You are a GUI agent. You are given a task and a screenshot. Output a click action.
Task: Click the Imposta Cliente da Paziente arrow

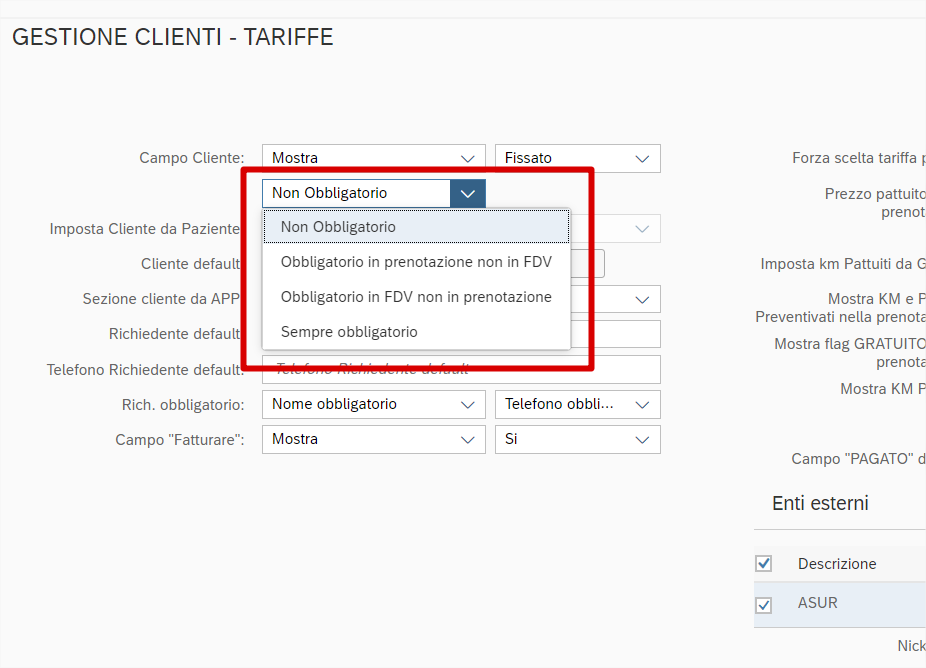(642, 229)
